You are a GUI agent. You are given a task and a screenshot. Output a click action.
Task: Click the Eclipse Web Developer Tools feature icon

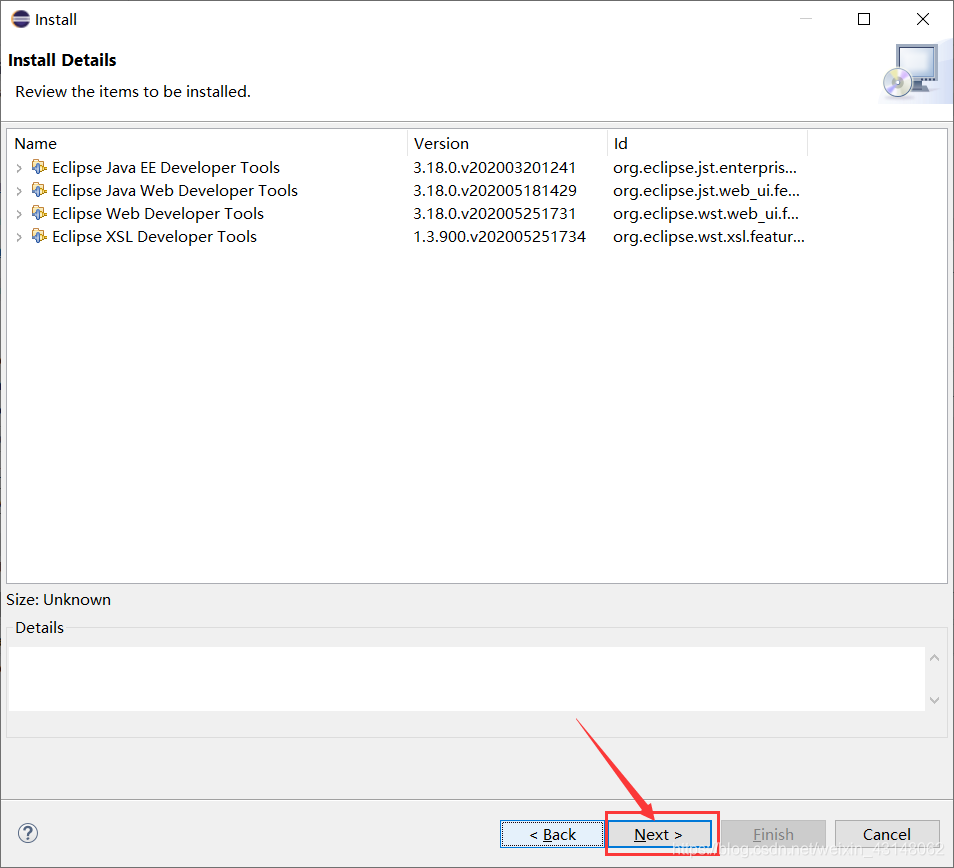pyautogui.click(x=39, y=213)
